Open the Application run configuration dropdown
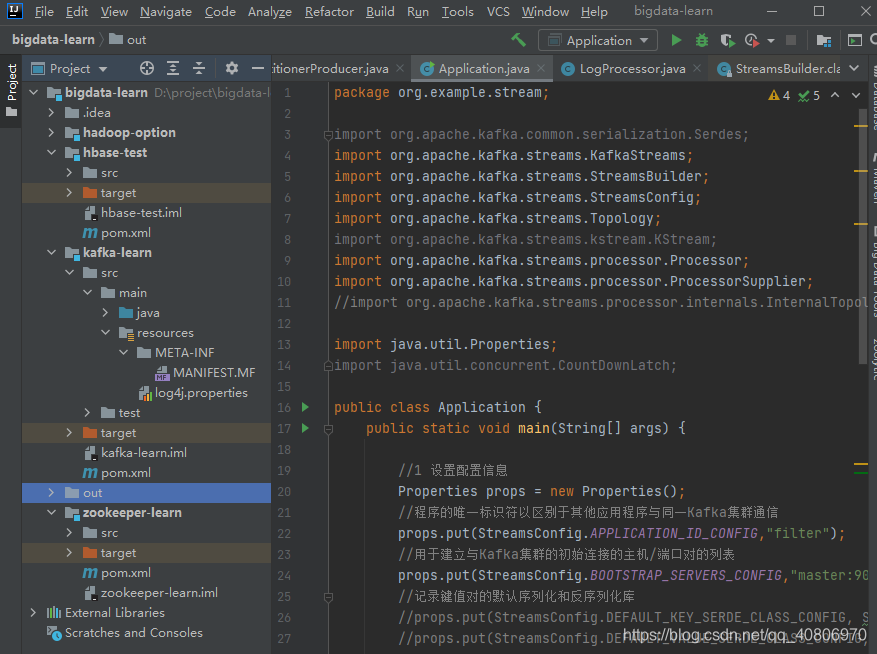This screenshot has width=877, height=654. tap(597, 40)
